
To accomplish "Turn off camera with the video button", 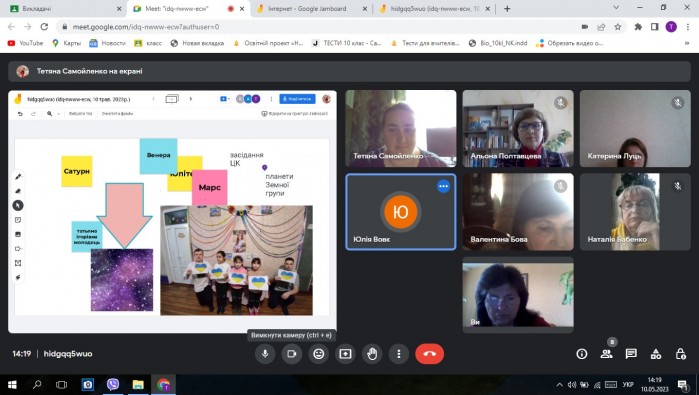I will (292, 354).
